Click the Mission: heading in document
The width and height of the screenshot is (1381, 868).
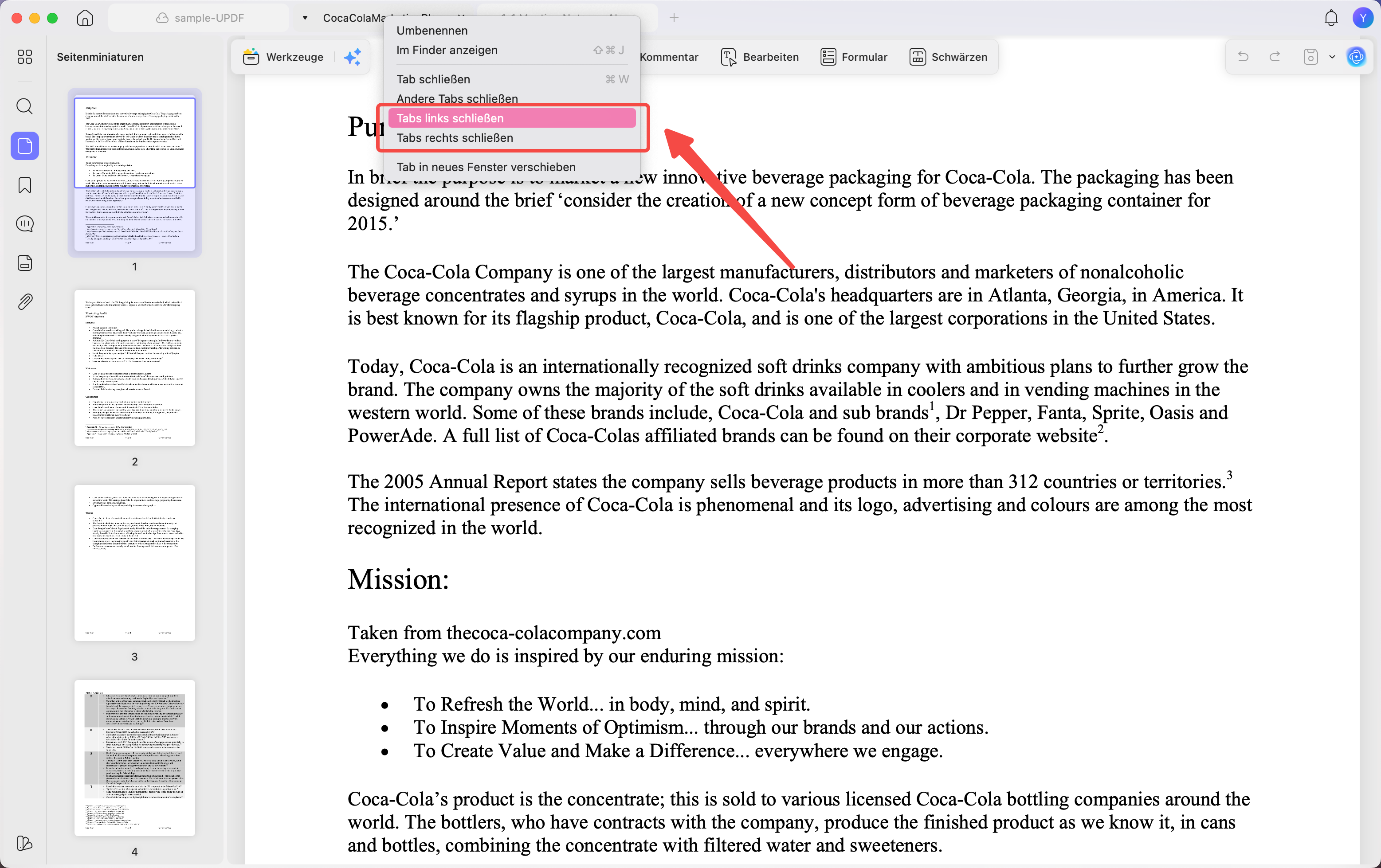[398, 579]
